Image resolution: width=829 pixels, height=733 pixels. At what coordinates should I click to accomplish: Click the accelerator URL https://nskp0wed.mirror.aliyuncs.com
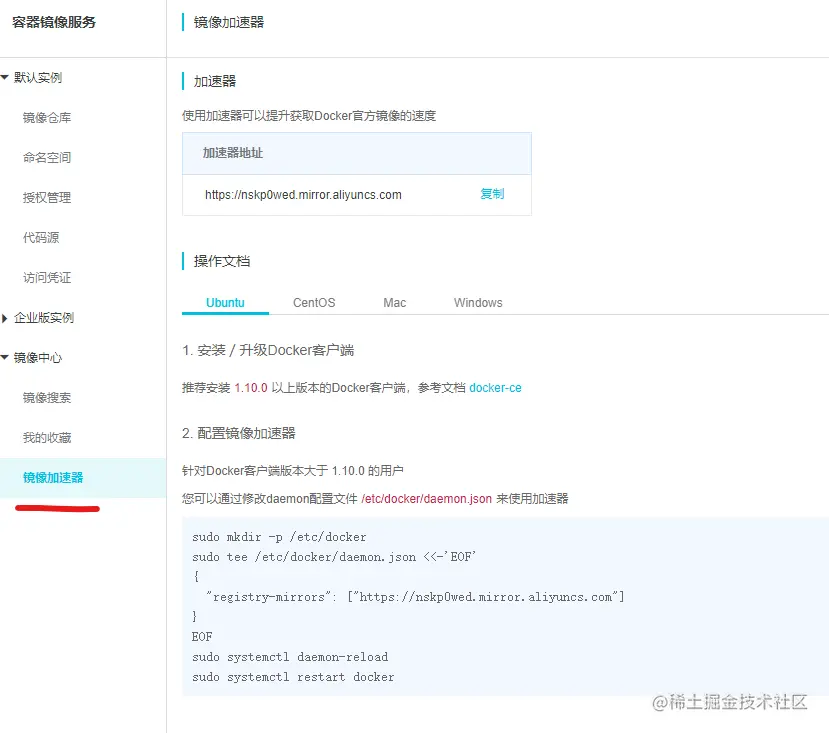tap(303, 195)
